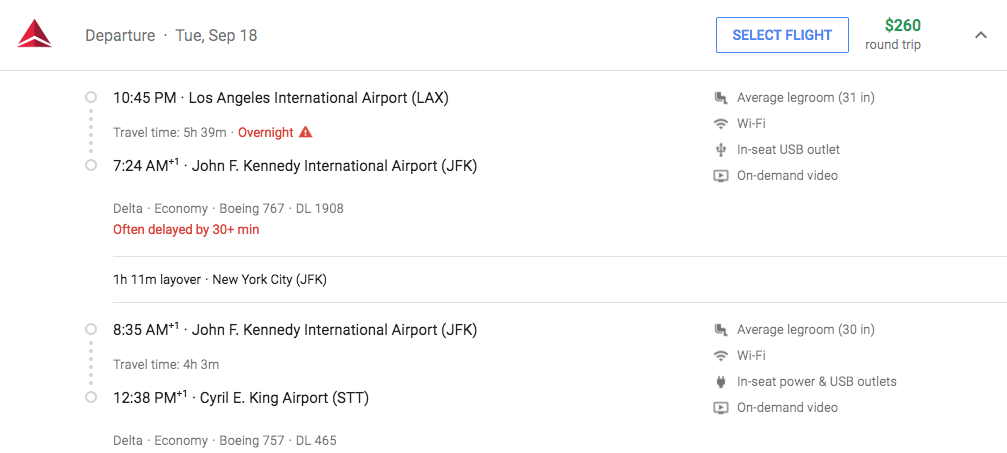1007x453 pixels.
Task: Click the second flight's on-demand video icon
Action: 720,408
